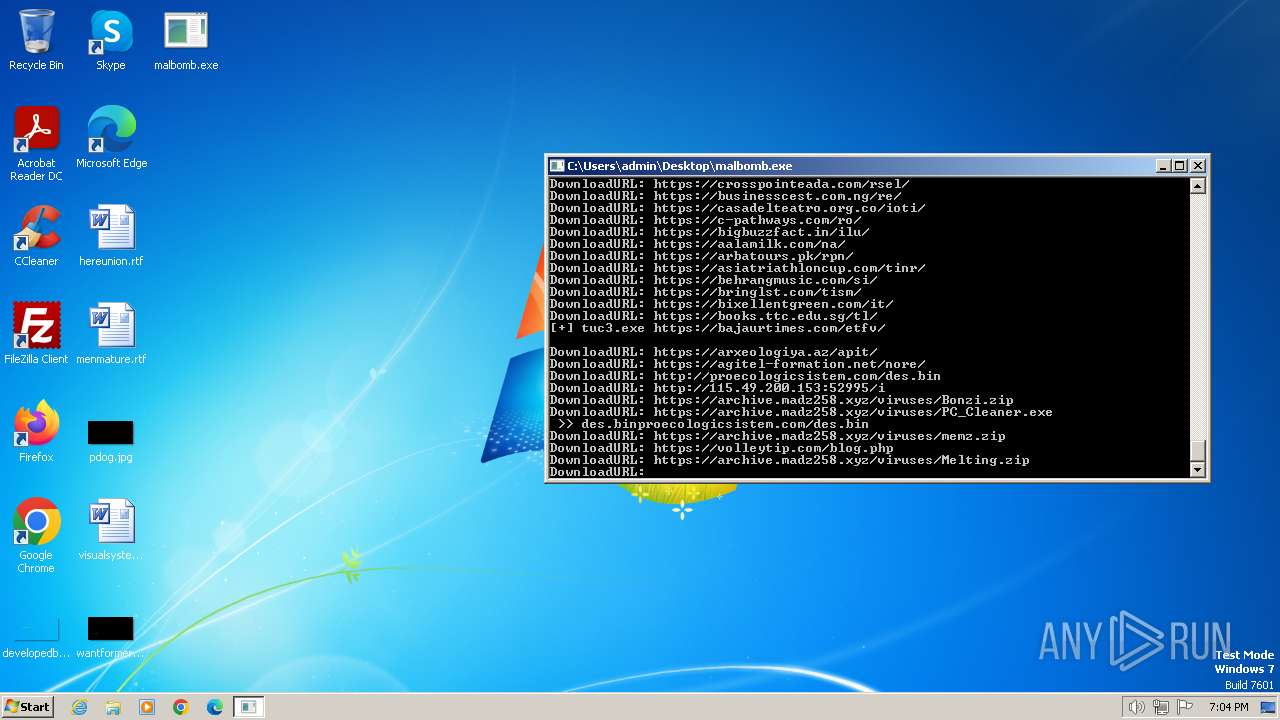The image size is (1280, 720).
Task: Select the malbomb.exe desktop file
Action: click(186, 40)
